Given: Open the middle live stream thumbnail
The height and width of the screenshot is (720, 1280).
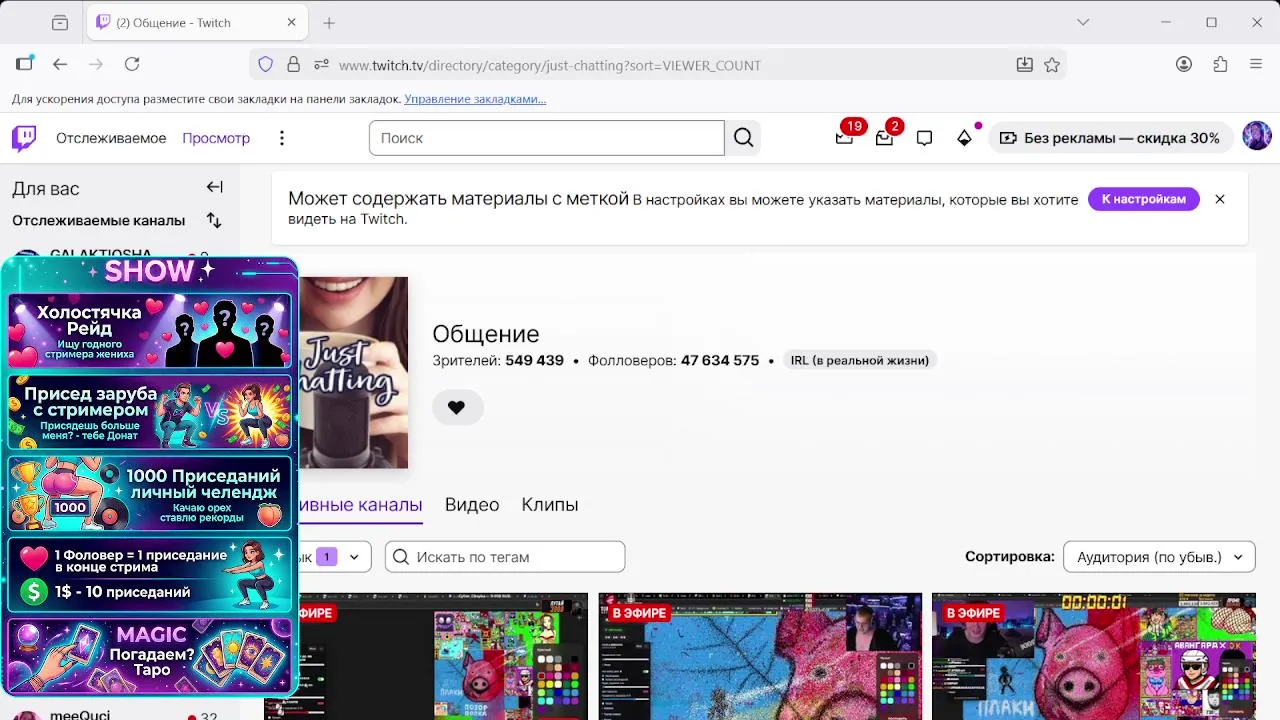Looking at the screenshot, I should click(x=760, y=656).
